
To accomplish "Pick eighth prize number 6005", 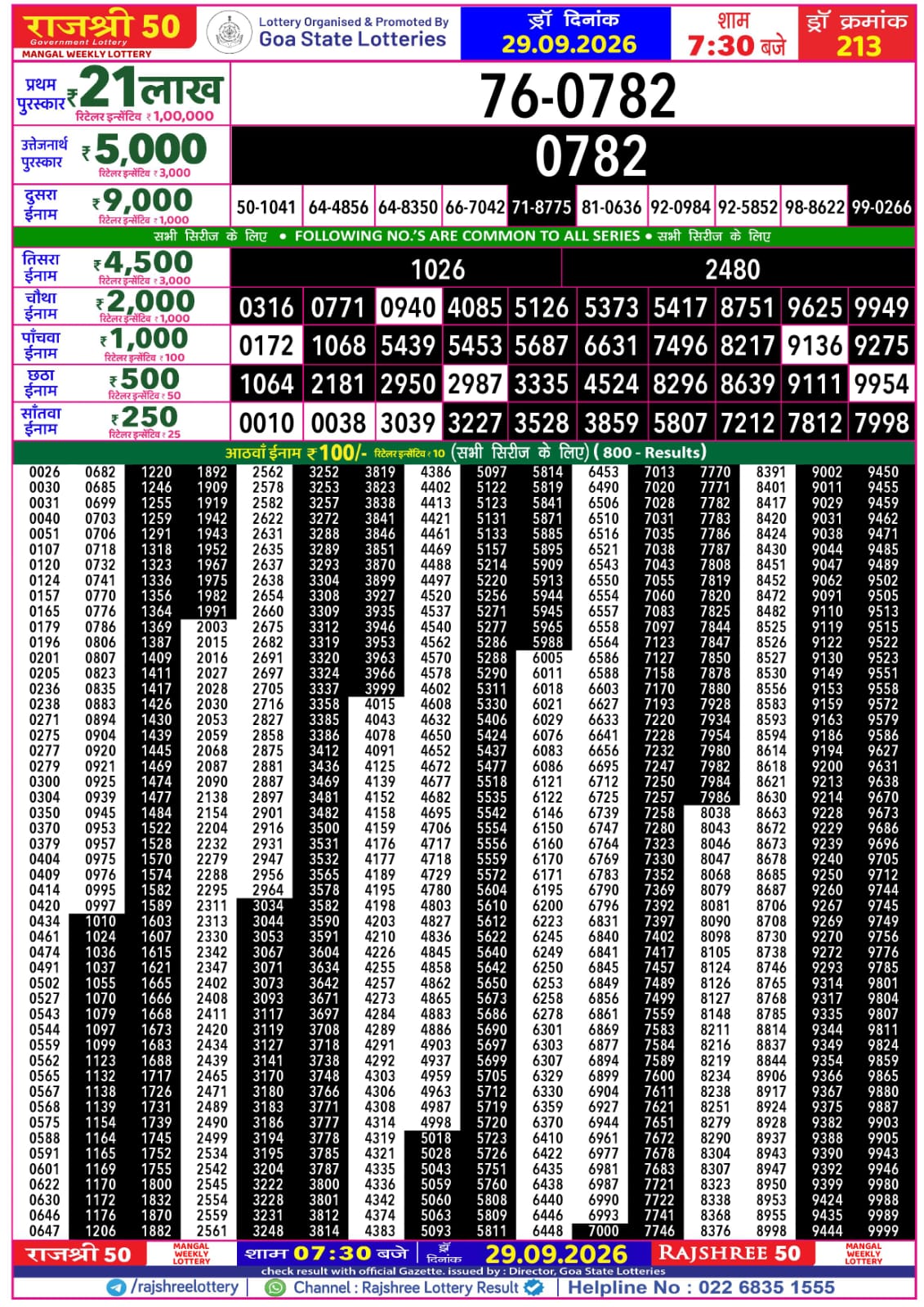I will click(x=547, y=657).
